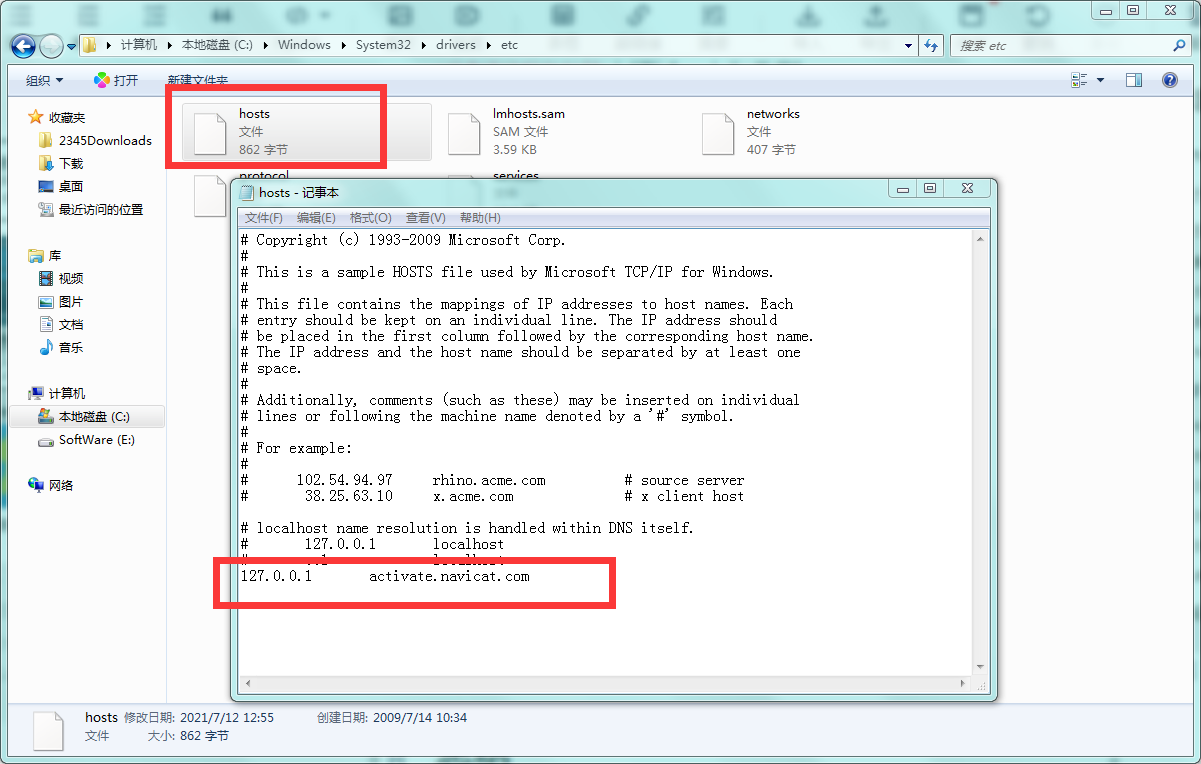Select the System32 breadcrumb segment
This screenshot has height=764, width=1201.
coord(383,45)
